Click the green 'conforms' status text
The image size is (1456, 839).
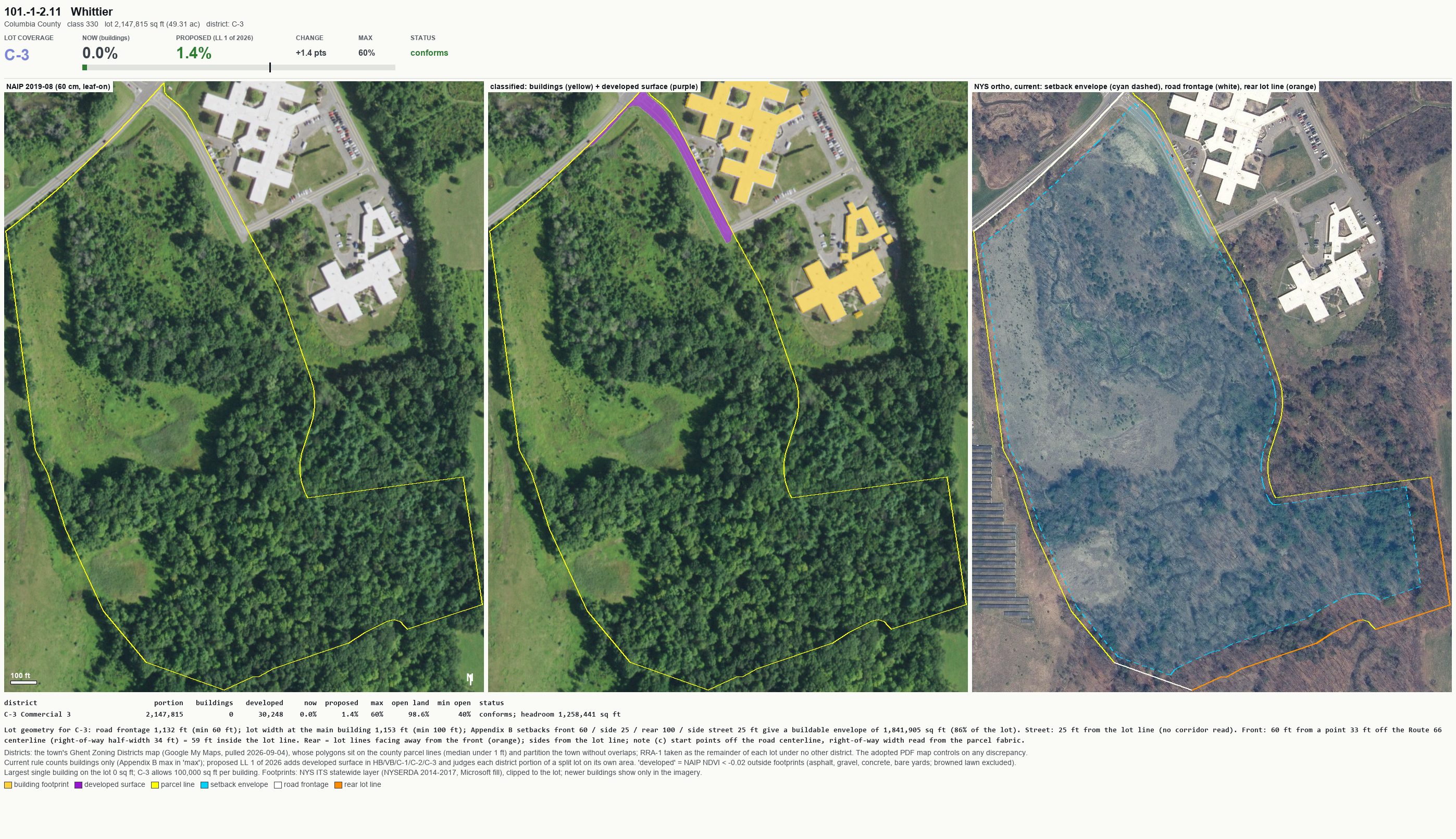click(x=429, y=53)
